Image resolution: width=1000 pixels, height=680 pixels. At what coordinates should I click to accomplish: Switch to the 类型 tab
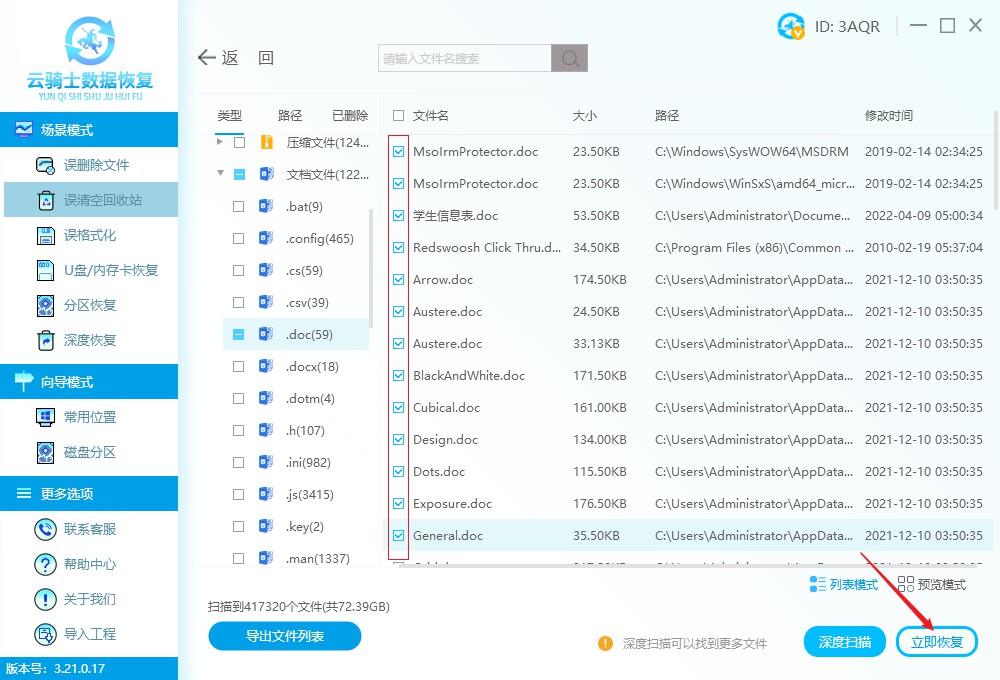click(230, 115)
